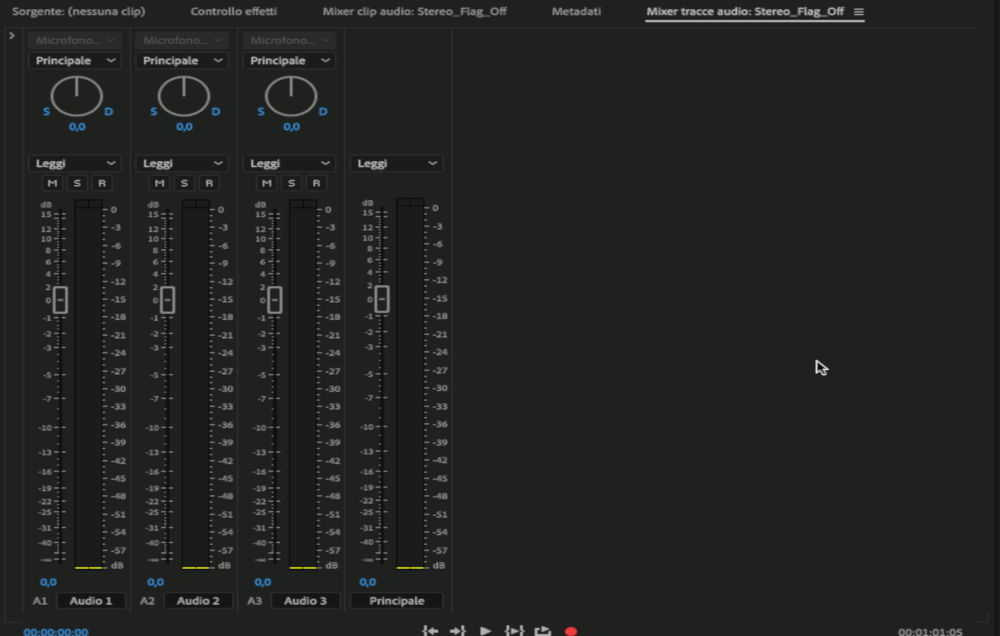Click the Play button in mixer transport
The image size is (1000, 636).
point(485,630)
